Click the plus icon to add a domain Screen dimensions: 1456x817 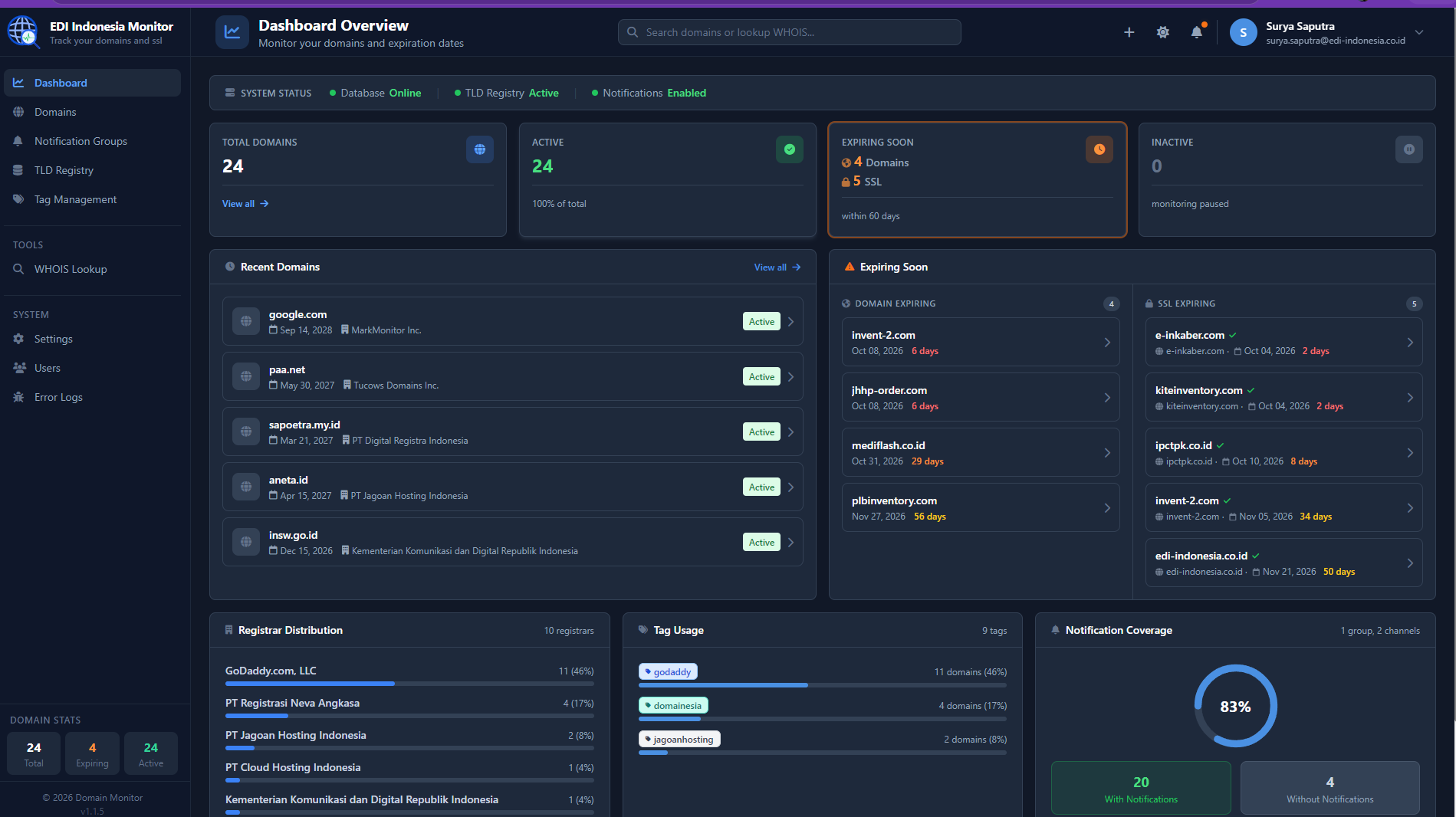(x=1129, y=32)
